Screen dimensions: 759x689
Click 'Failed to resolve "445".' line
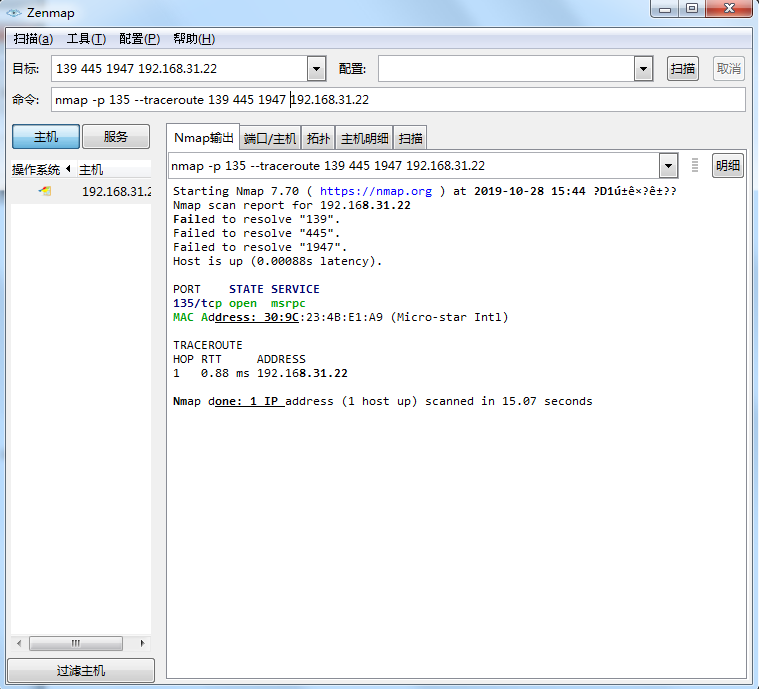[x=257, y=233]
